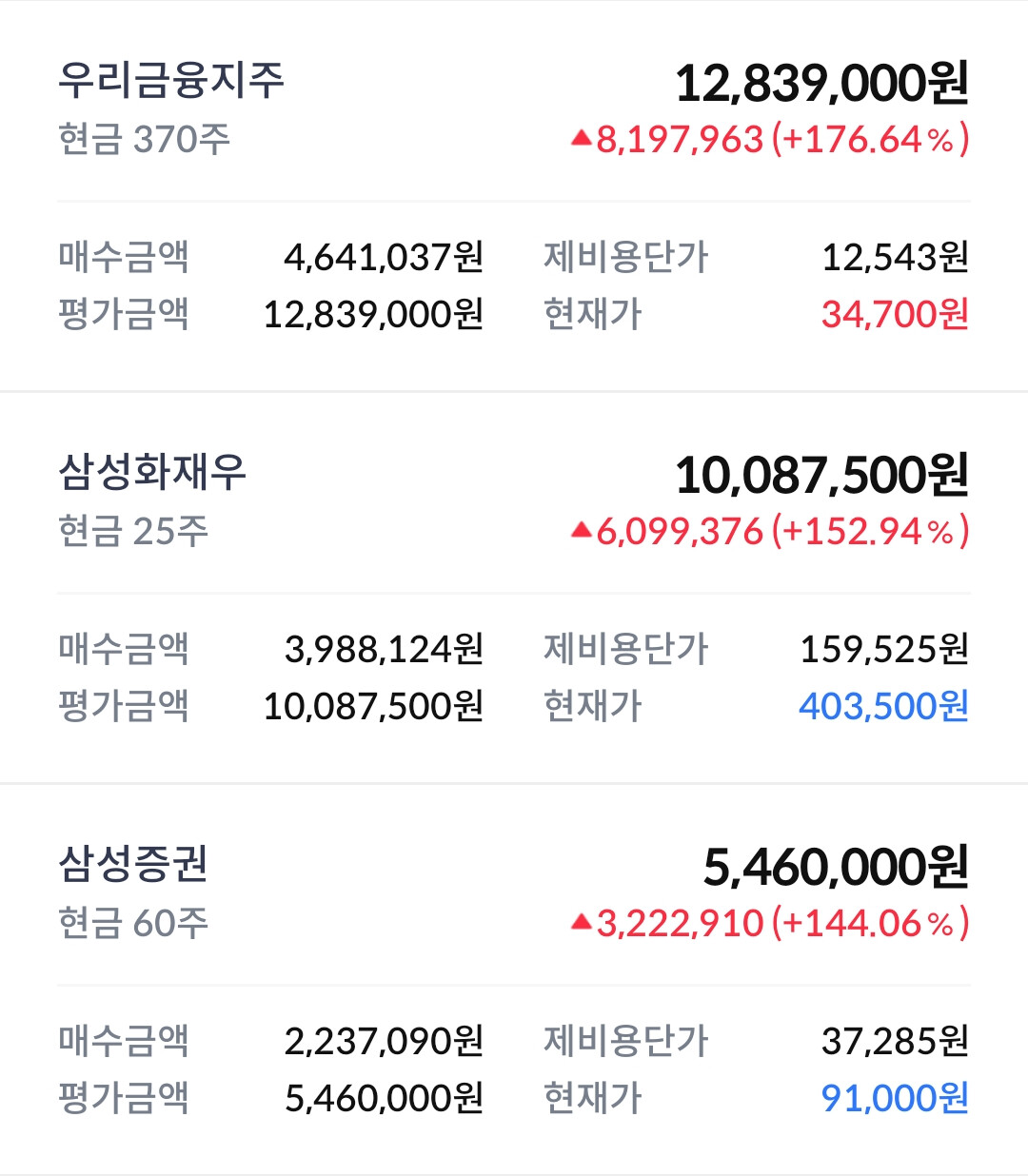This screenshot has width=1028, height=1176.
Task: Click the blue current price 91,000원
Action: (x=896, y=1098)
